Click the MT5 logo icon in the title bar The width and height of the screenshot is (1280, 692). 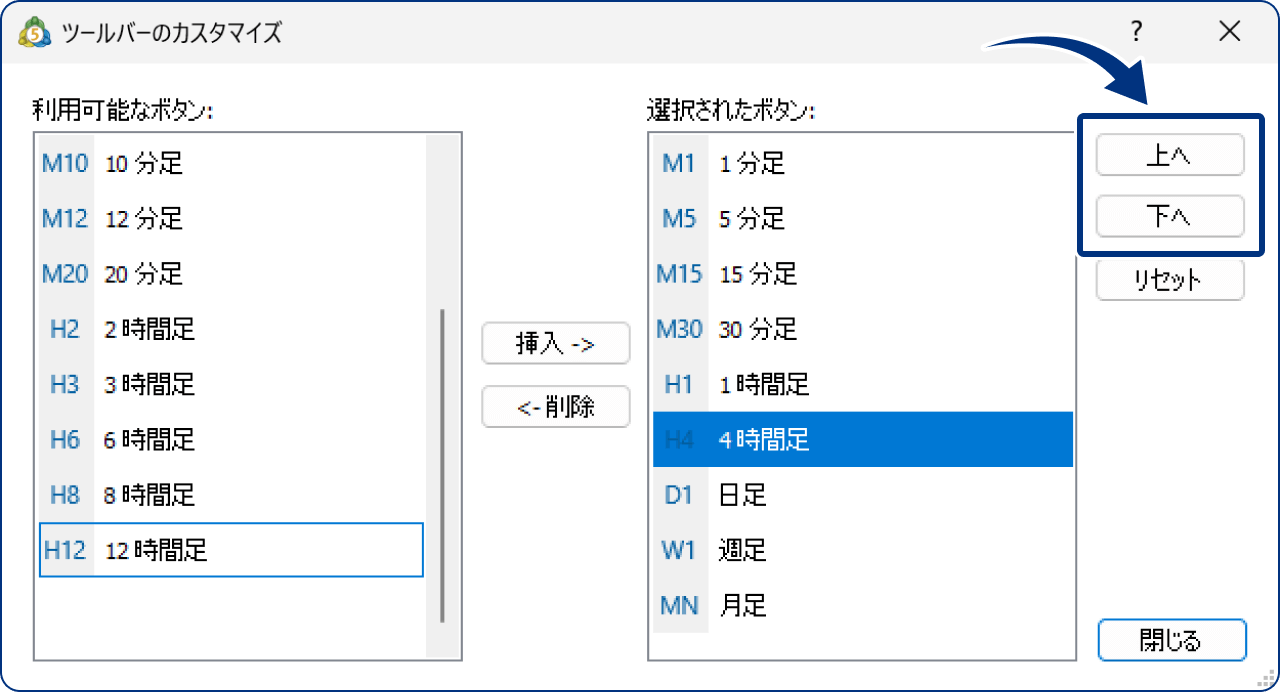click(33, 31)
